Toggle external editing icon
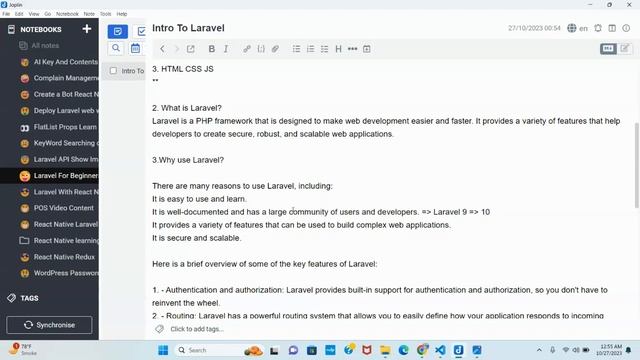Image resolution: width=640 pixels, height=360 pixels. click(x=191, y=49)
